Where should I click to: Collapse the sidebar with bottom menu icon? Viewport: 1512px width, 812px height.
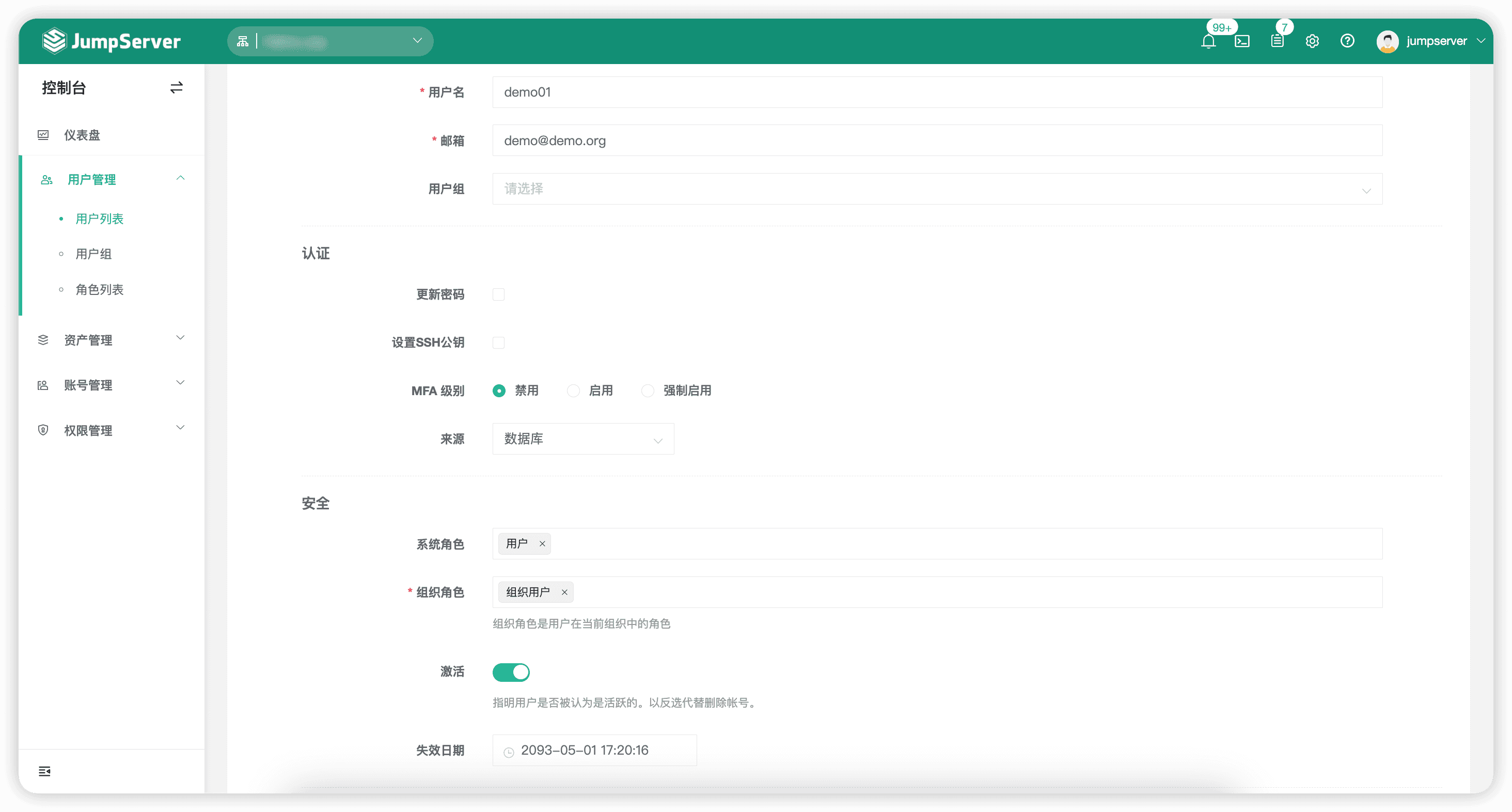pyautogui.click(x=44, y=772)
